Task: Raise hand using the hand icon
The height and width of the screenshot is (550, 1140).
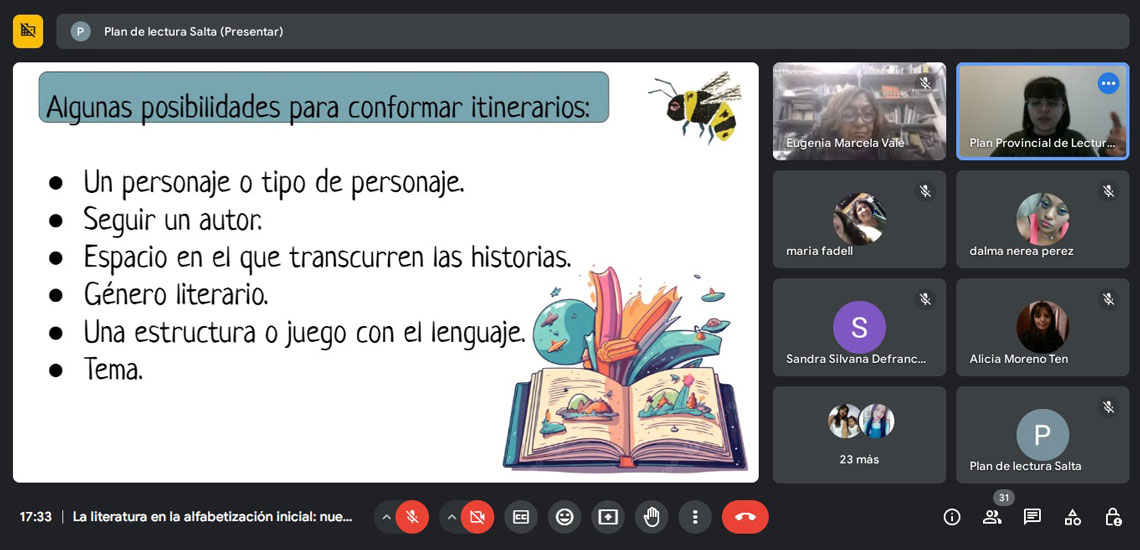Action: coord(652,517)
